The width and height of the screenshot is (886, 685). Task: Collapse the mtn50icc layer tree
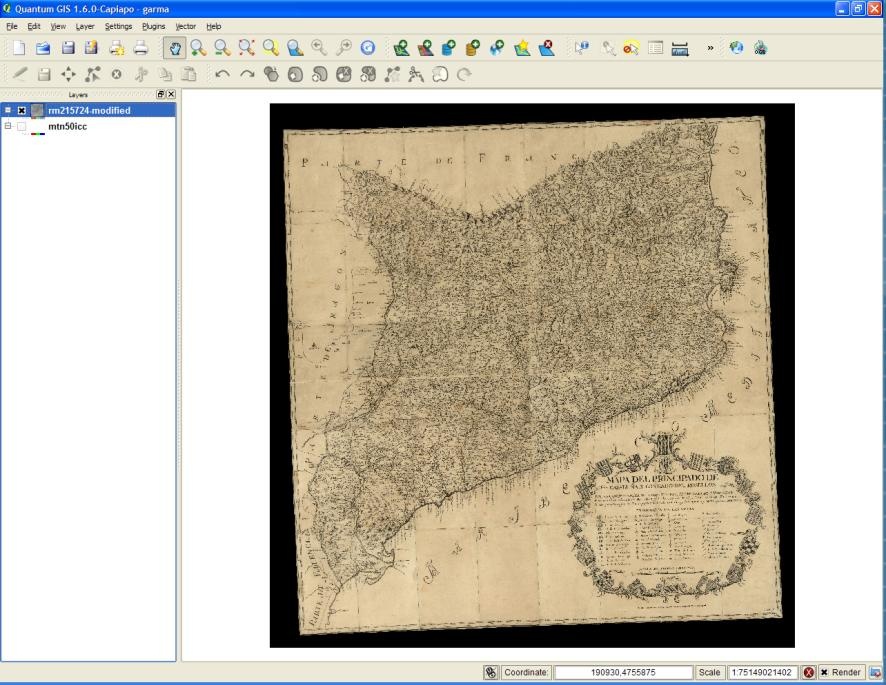(8, 126)
